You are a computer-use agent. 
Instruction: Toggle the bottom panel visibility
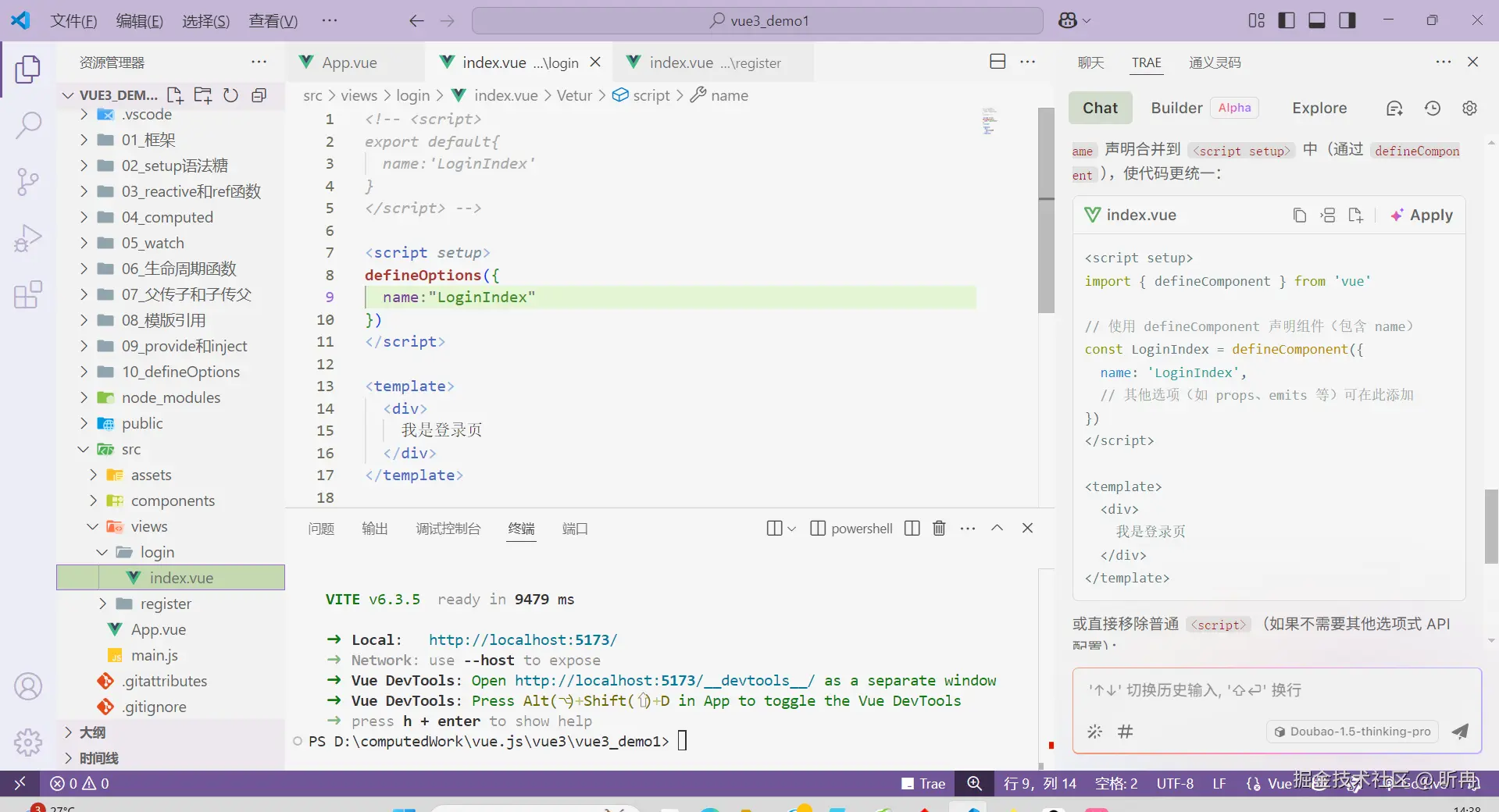pyautogui.click(x=1317, y=20)
